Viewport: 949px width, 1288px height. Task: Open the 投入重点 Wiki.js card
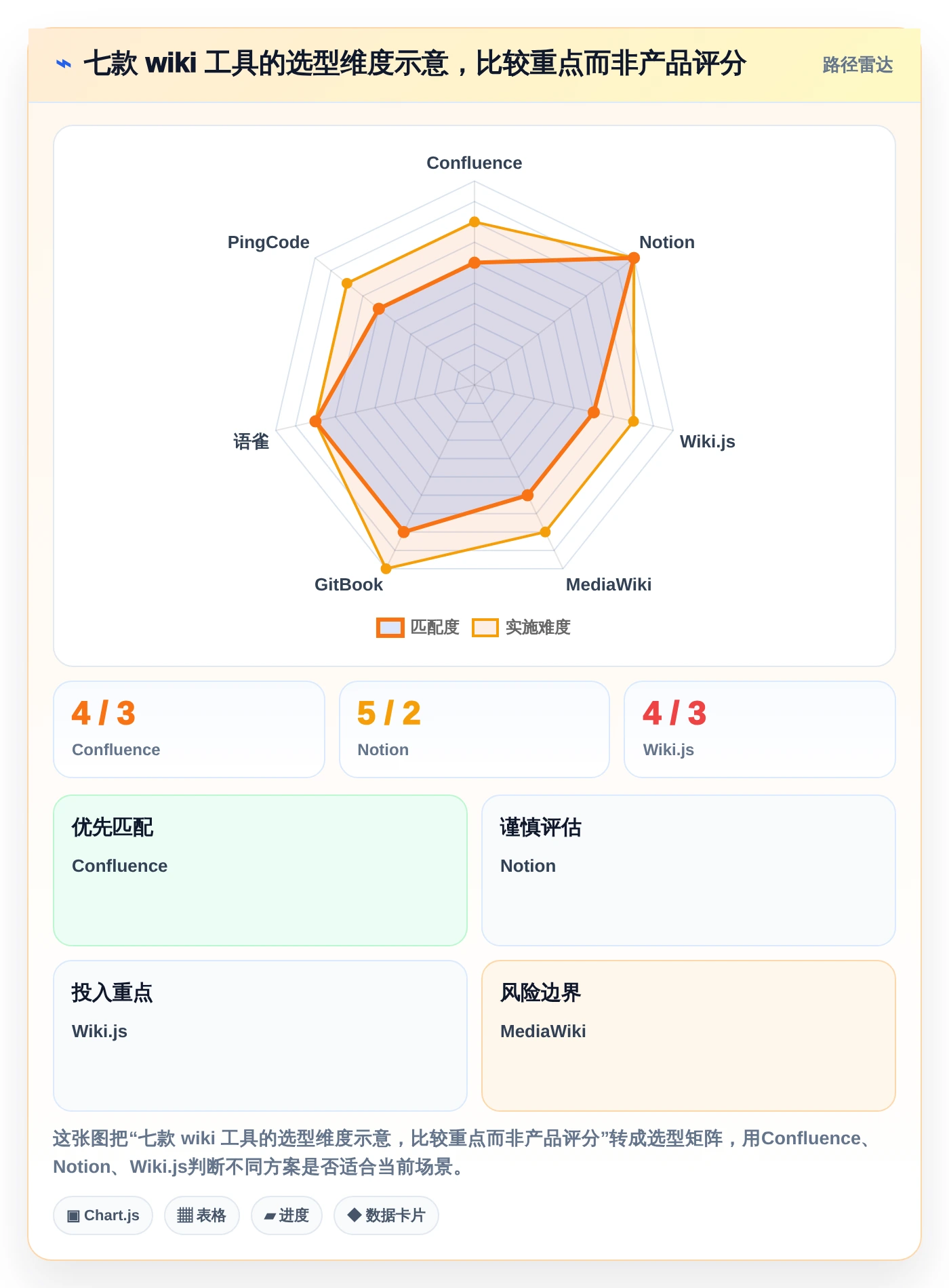(260, 1036)
